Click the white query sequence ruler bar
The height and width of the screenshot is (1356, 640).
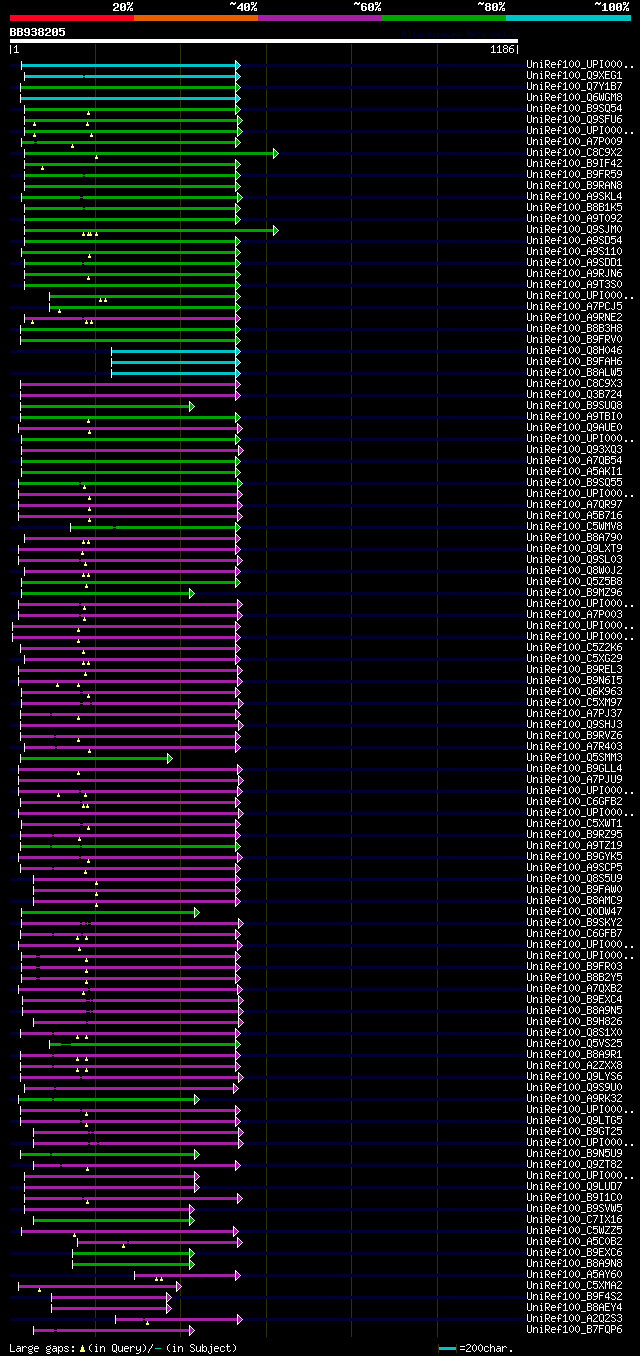(264, 41)
